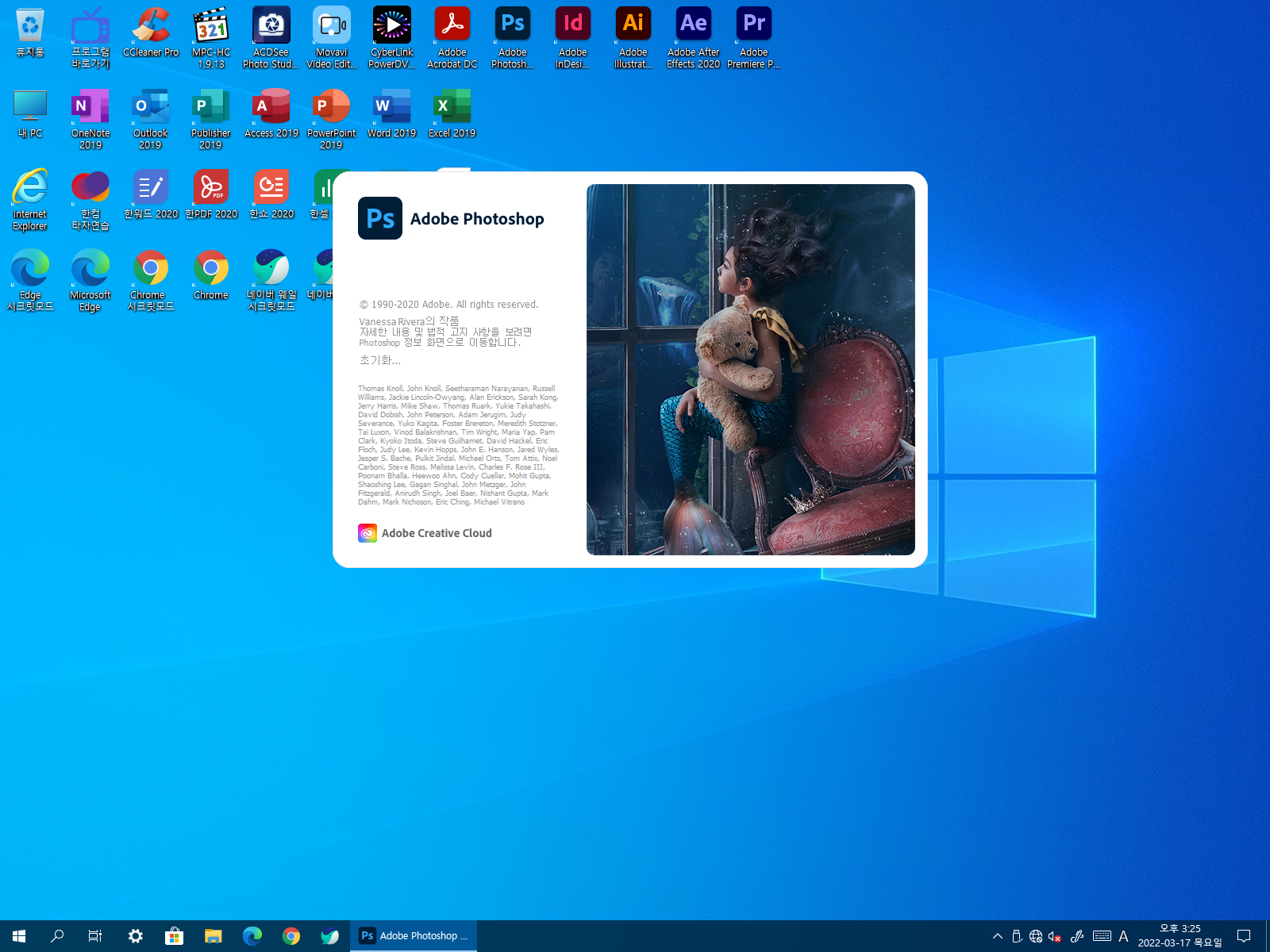Viewport: 1270px width, 952px height.
Task: Open taskbar Search
Action: coord(57,936)
